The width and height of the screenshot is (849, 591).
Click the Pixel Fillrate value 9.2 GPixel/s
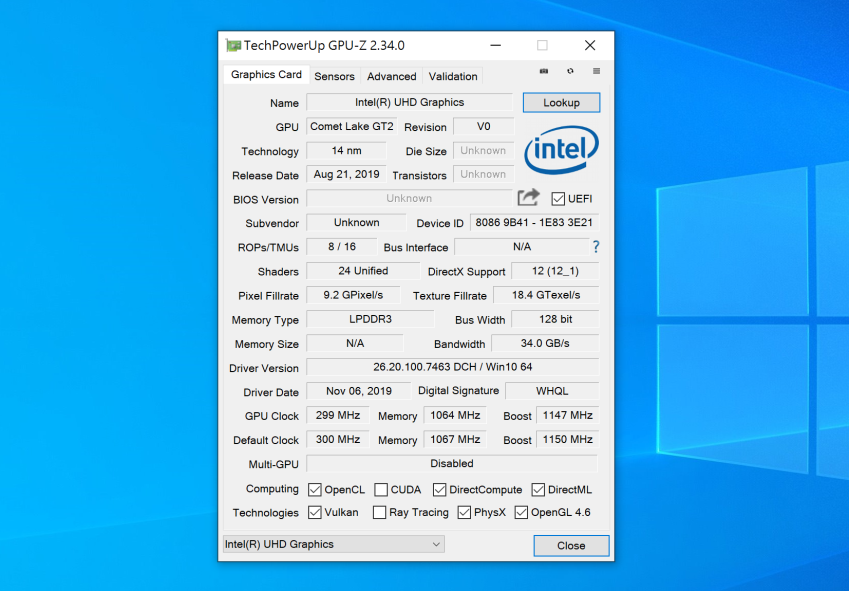pos(353,295)
